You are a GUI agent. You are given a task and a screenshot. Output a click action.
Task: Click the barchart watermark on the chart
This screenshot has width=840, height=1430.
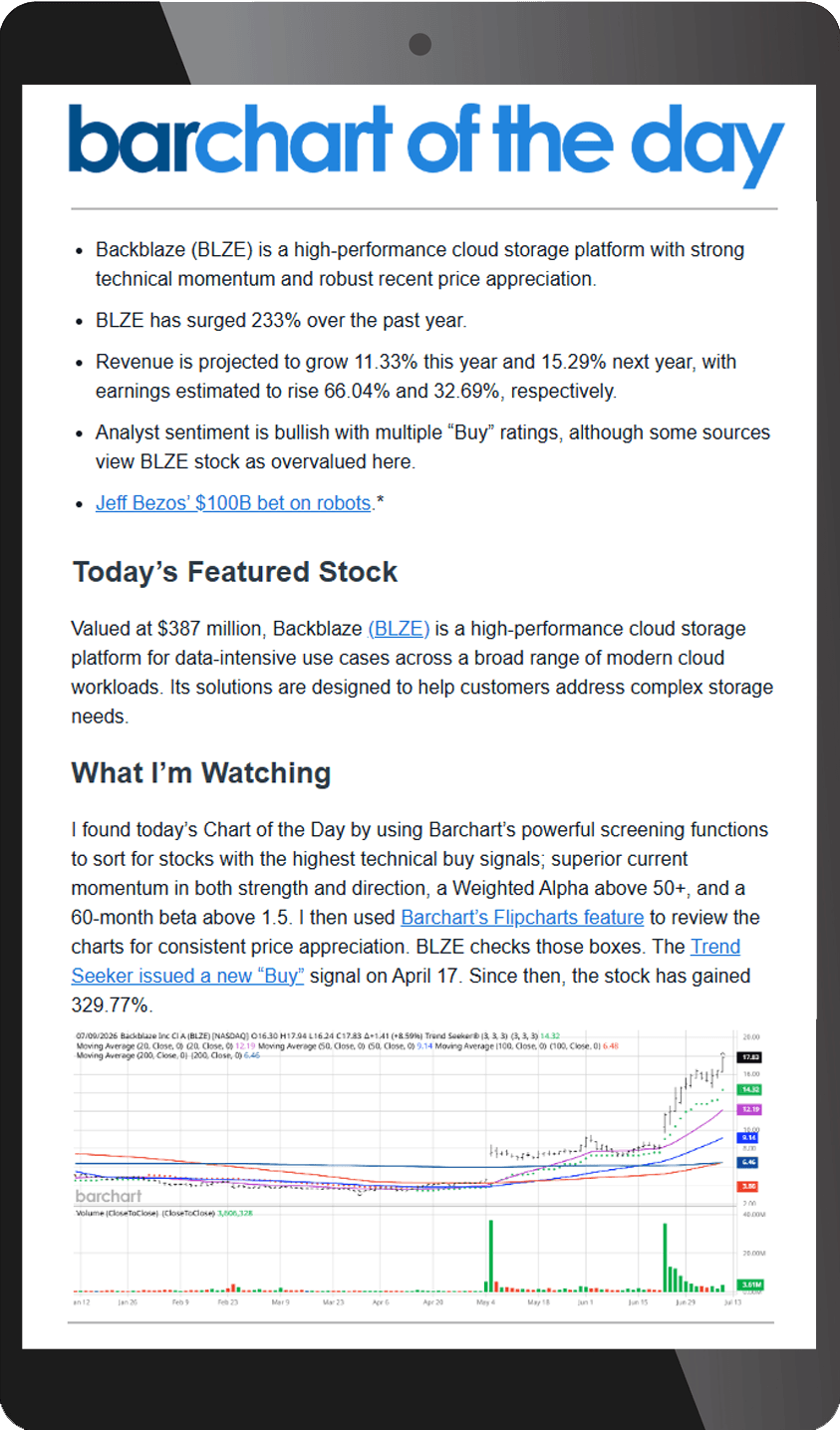(x=109, y=1196)
